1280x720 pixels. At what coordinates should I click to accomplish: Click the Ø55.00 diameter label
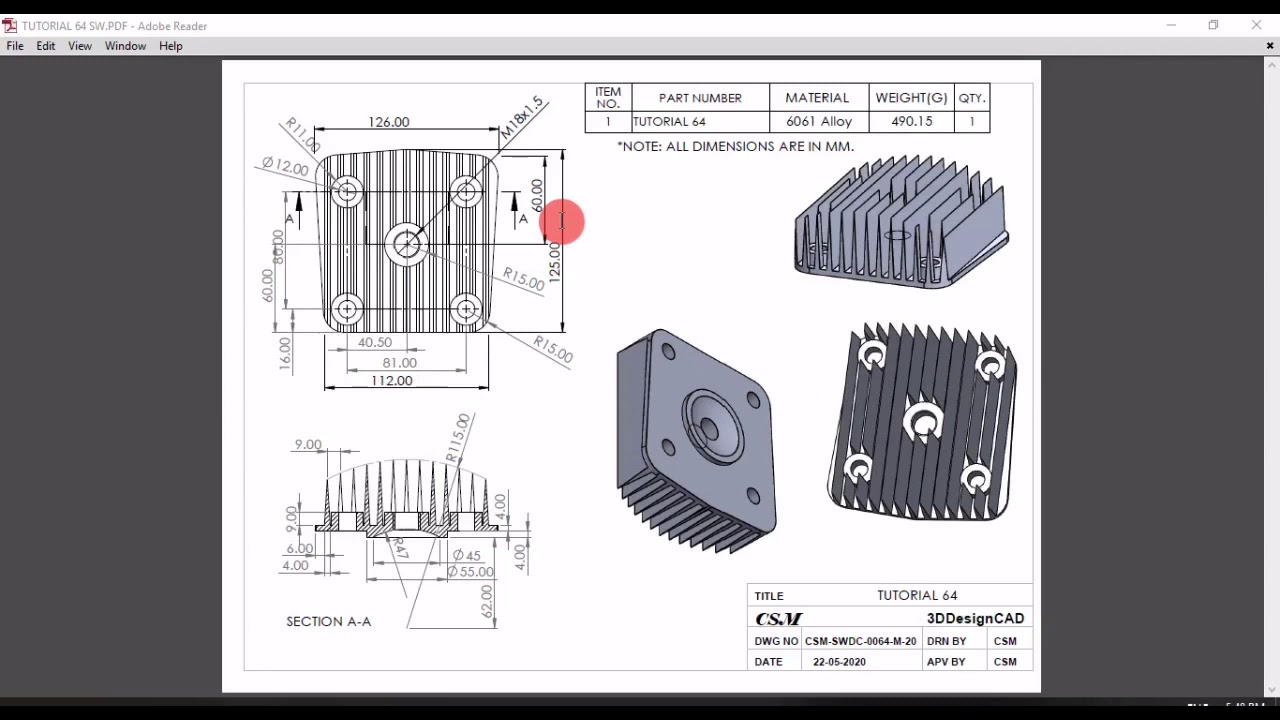point(471,572)
